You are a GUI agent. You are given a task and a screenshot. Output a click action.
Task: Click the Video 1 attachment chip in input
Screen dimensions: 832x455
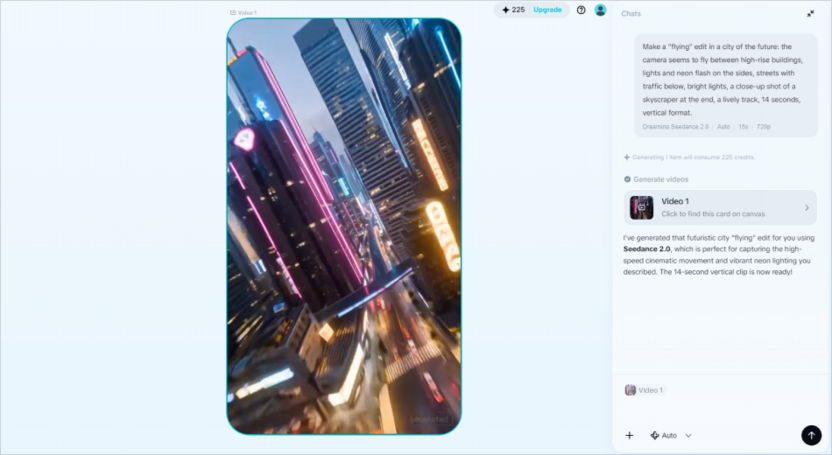[x=645, y=390]
